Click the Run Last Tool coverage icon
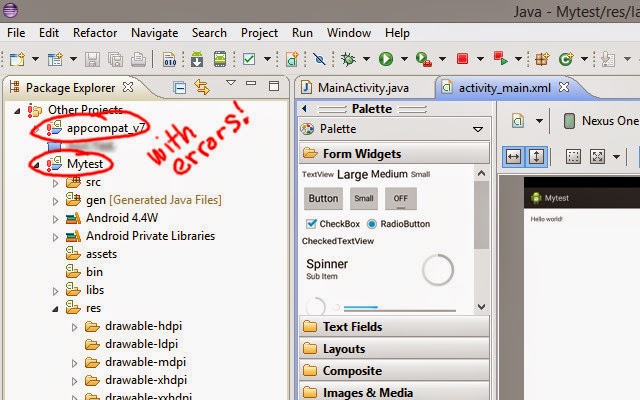This screenshot has height=400, width=640. click(424, 59)
